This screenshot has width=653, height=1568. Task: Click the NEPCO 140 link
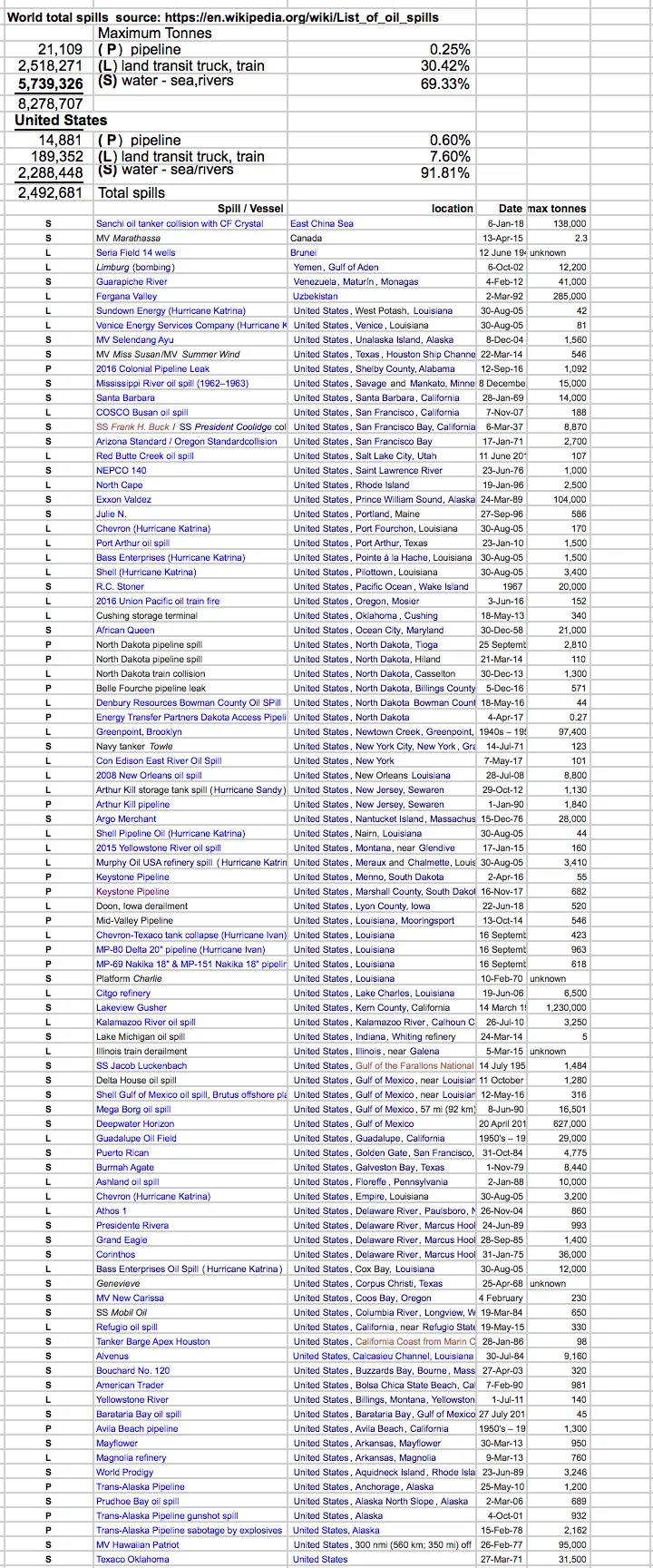click(x=122, y=470)
